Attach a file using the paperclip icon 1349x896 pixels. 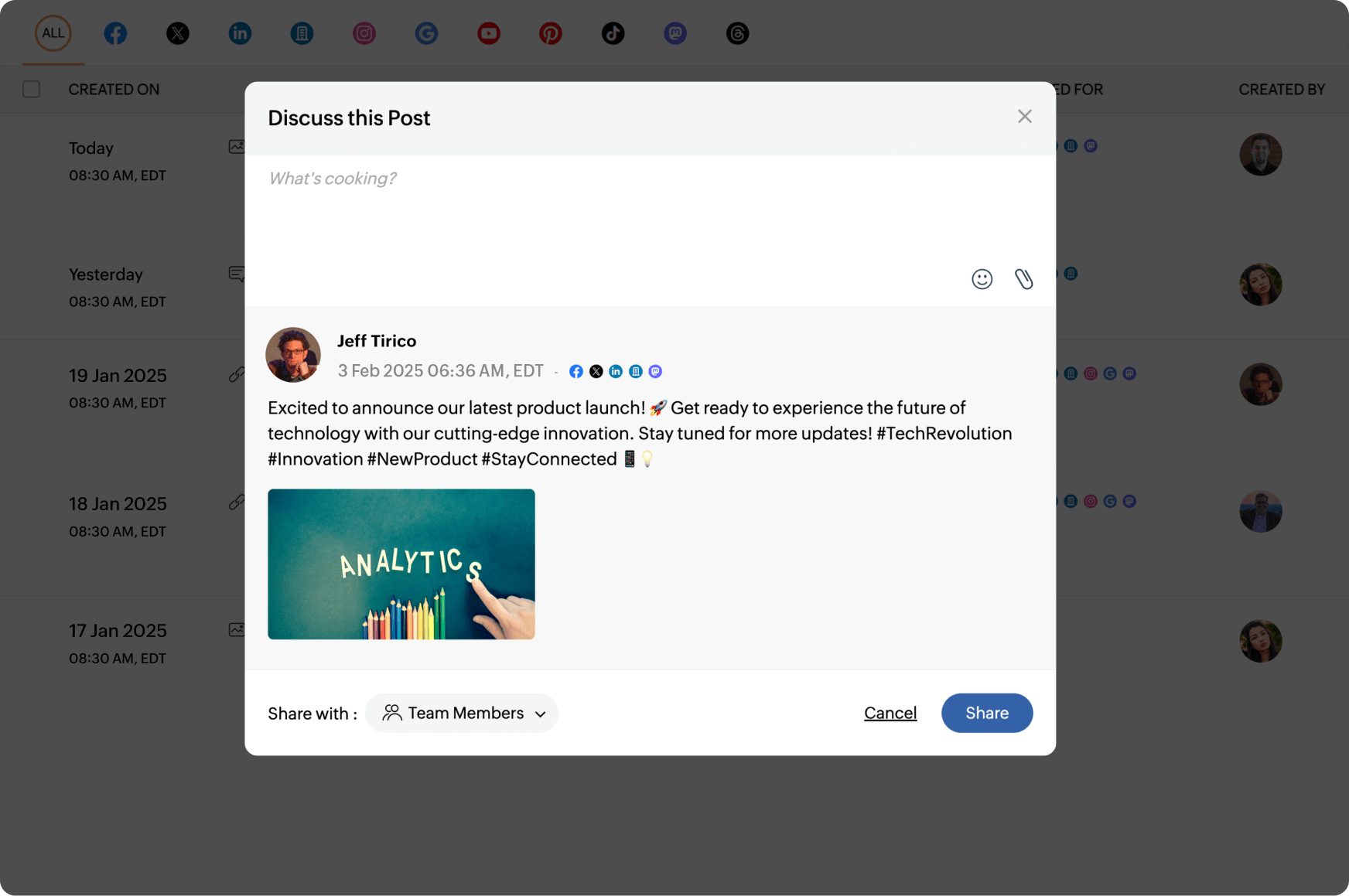point(1024,279)
